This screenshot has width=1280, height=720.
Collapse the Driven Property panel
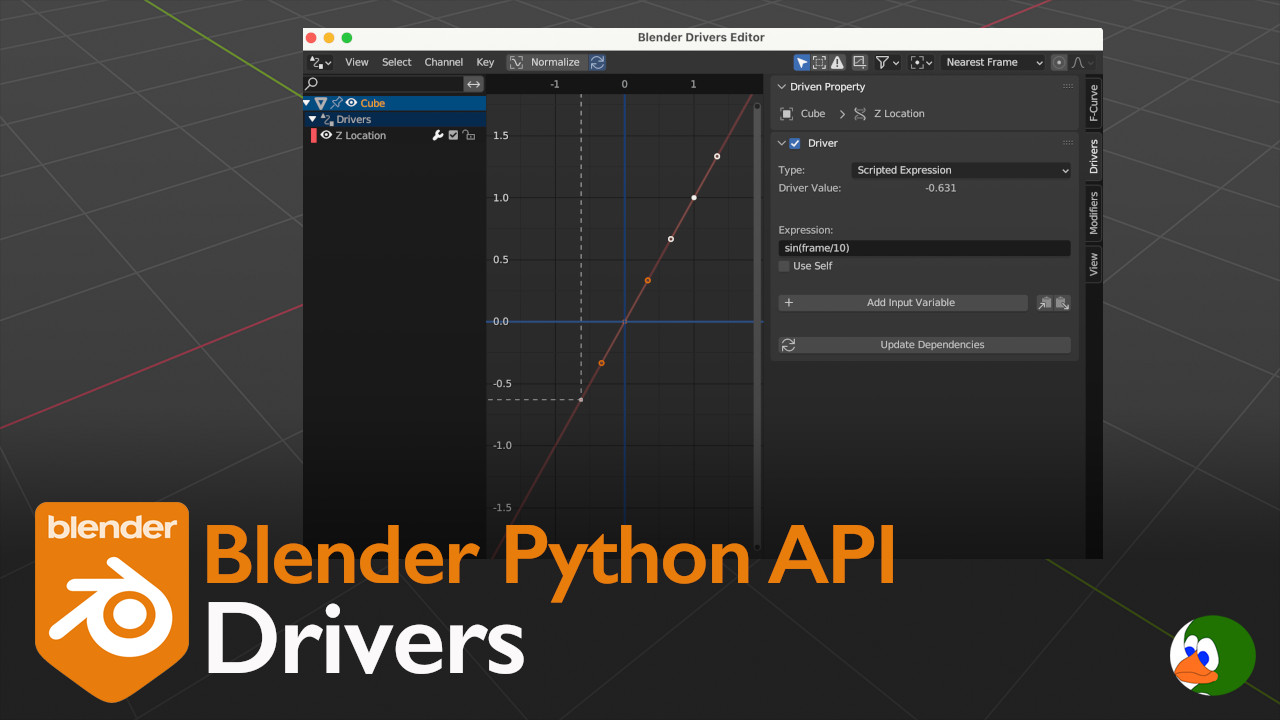coord(782,87)
